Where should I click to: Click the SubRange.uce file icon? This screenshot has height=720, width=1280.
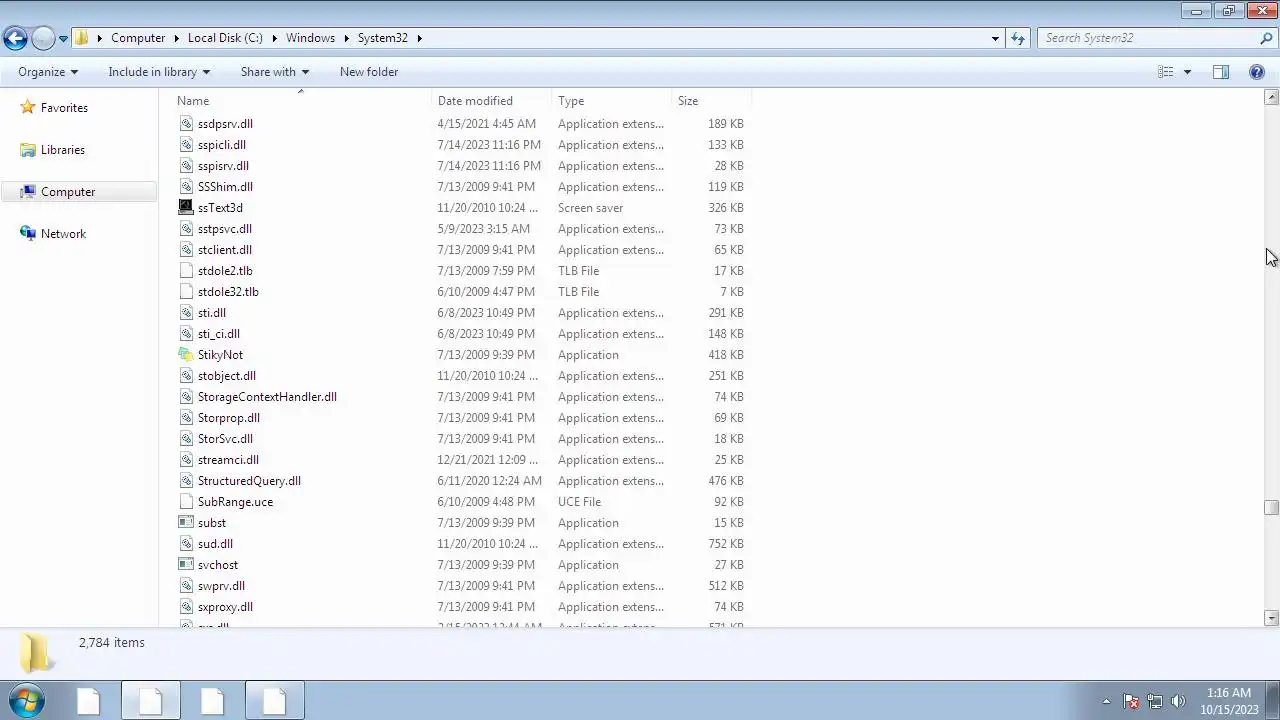point(186,502)
